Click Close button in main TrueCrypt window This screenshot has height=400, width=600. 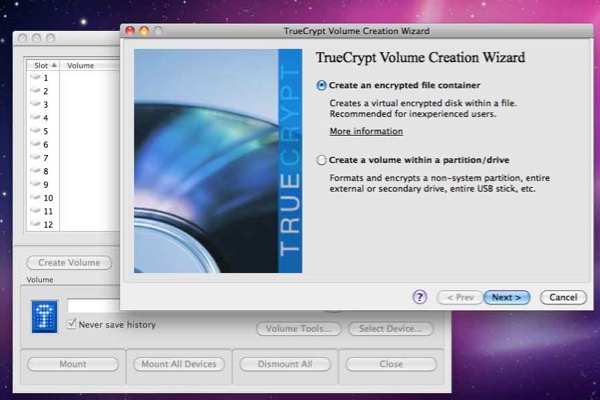391,364
